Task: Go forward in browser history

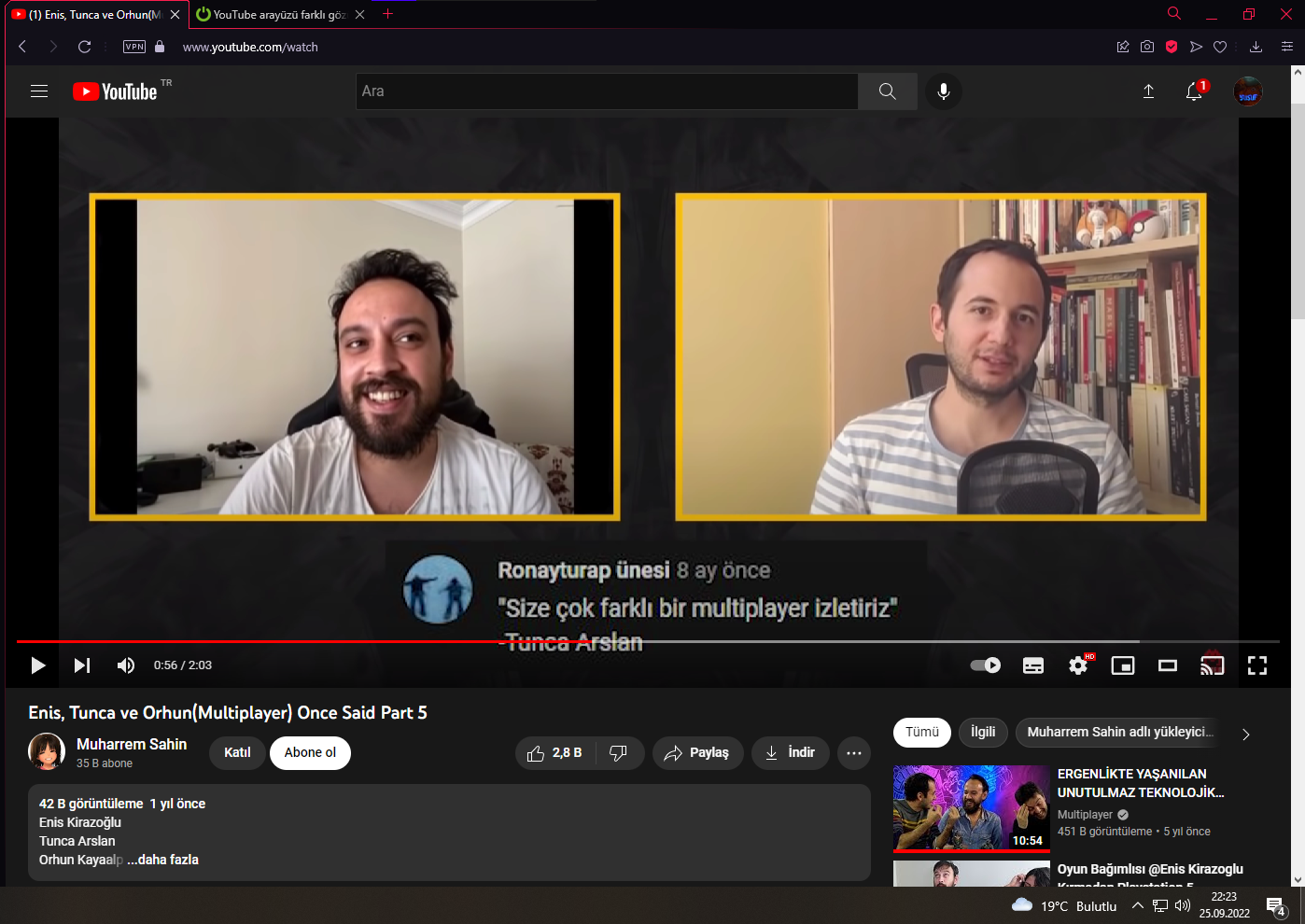Action: pos(53,47)
